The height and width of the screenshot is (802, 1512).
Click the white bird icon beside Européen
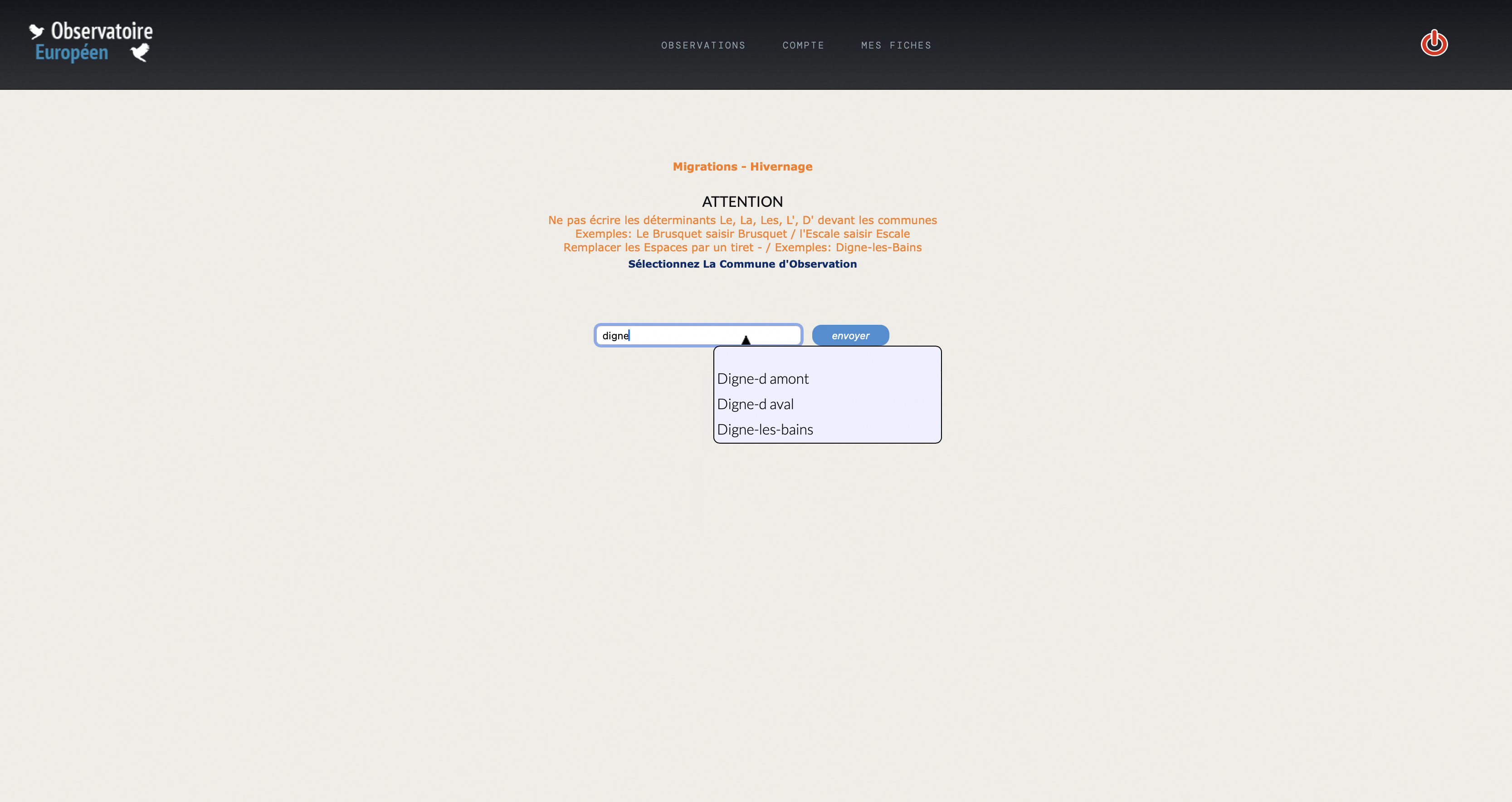[140, 53]
